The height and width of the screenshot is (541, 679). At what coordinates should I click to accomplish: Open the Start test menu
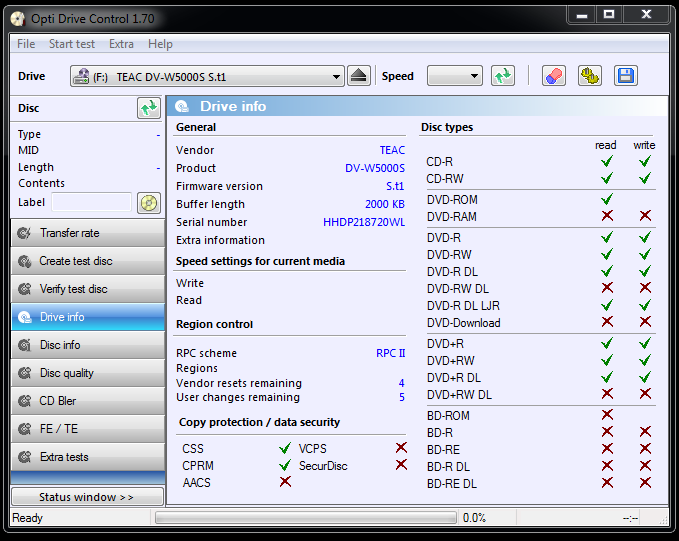point(72,44)
